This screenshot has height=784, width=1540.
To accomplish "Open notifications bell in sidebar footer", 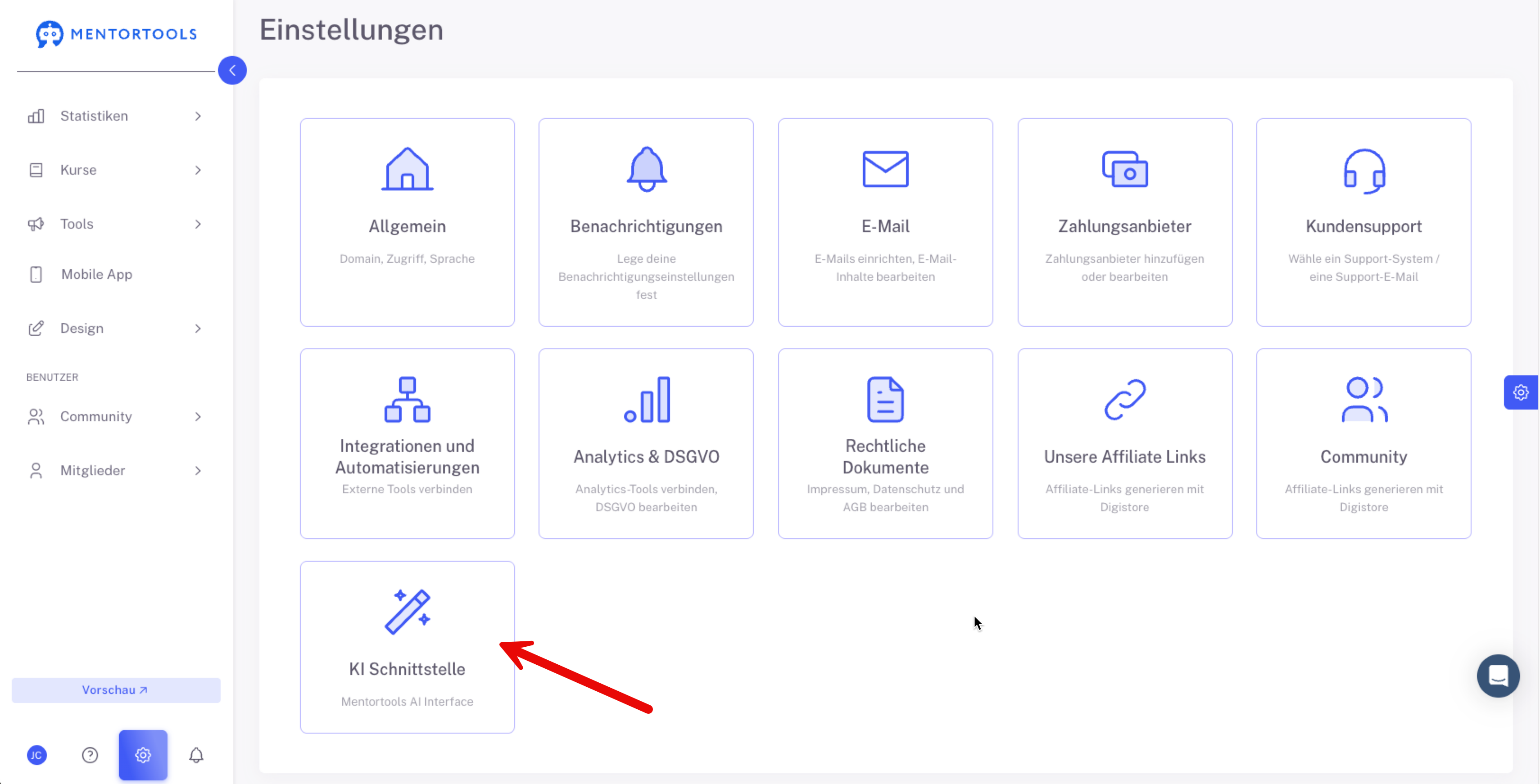I will coord(196,755).
